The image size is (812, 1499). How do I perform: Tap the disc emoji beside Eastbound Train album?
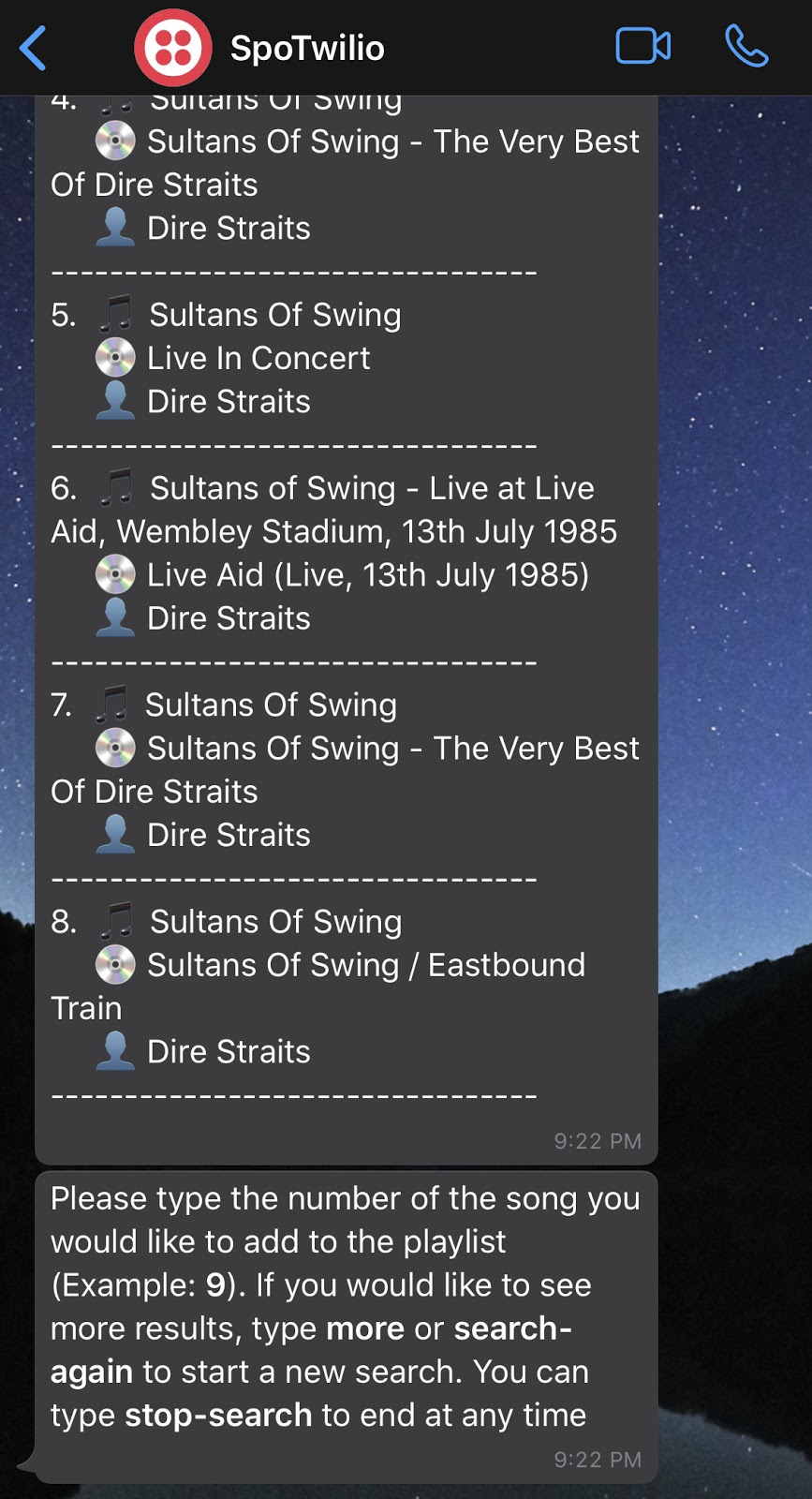tap(115, 964)
